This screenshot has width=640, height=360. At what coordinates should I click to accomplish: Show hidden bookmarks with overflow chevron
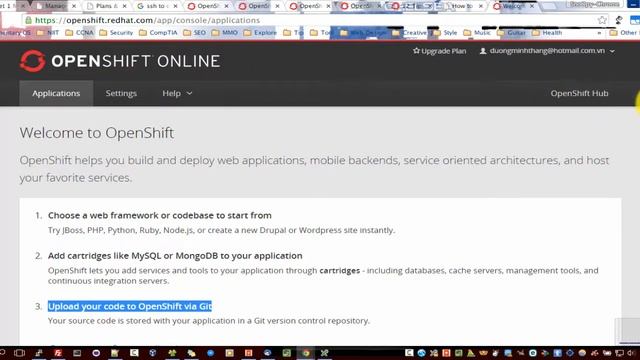599,33
